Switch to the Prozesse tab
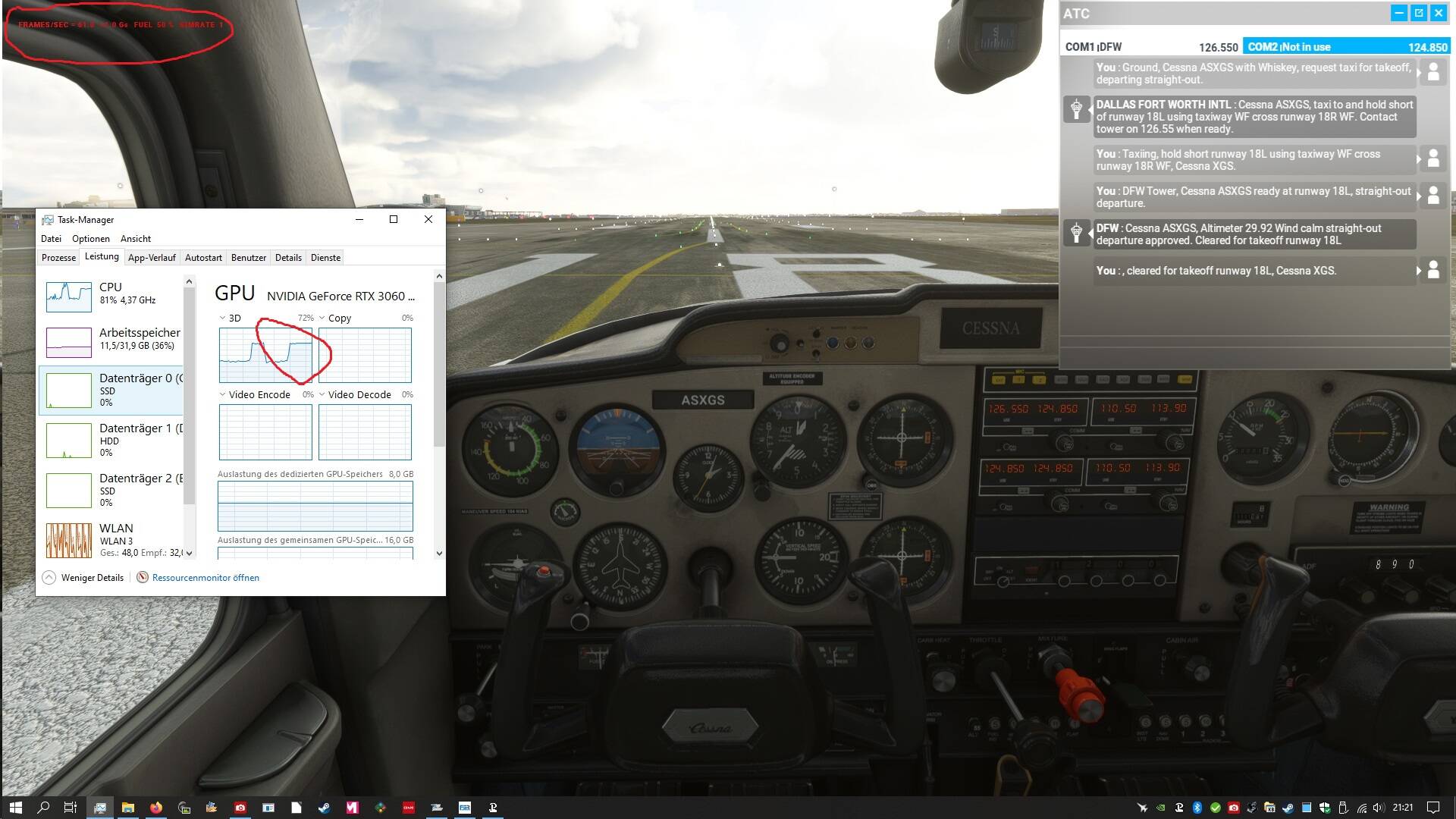1456x819 pixels. [58, 258]
